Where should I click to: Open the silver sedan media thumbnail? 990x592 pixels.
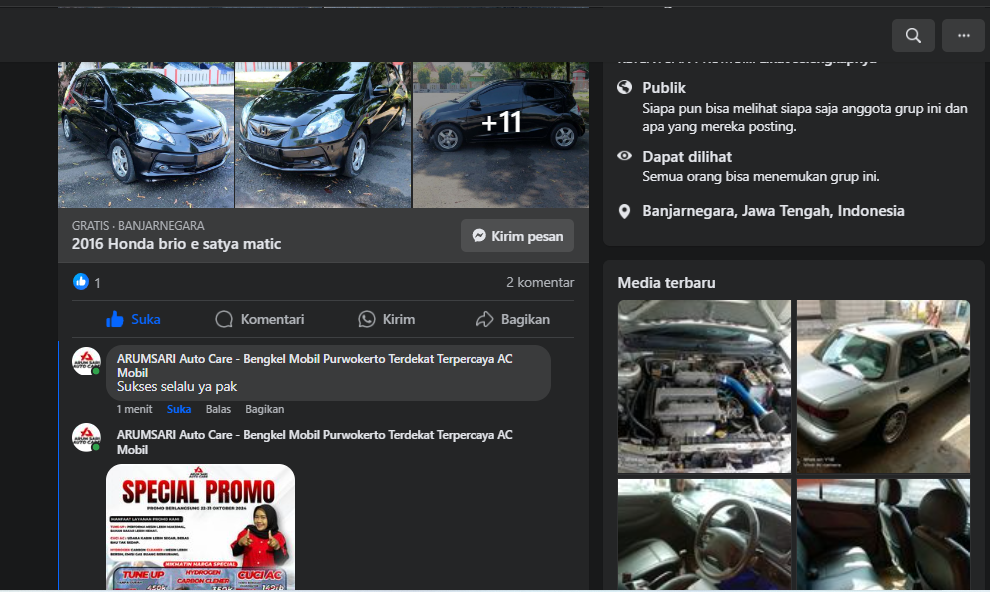click(883, 386)
